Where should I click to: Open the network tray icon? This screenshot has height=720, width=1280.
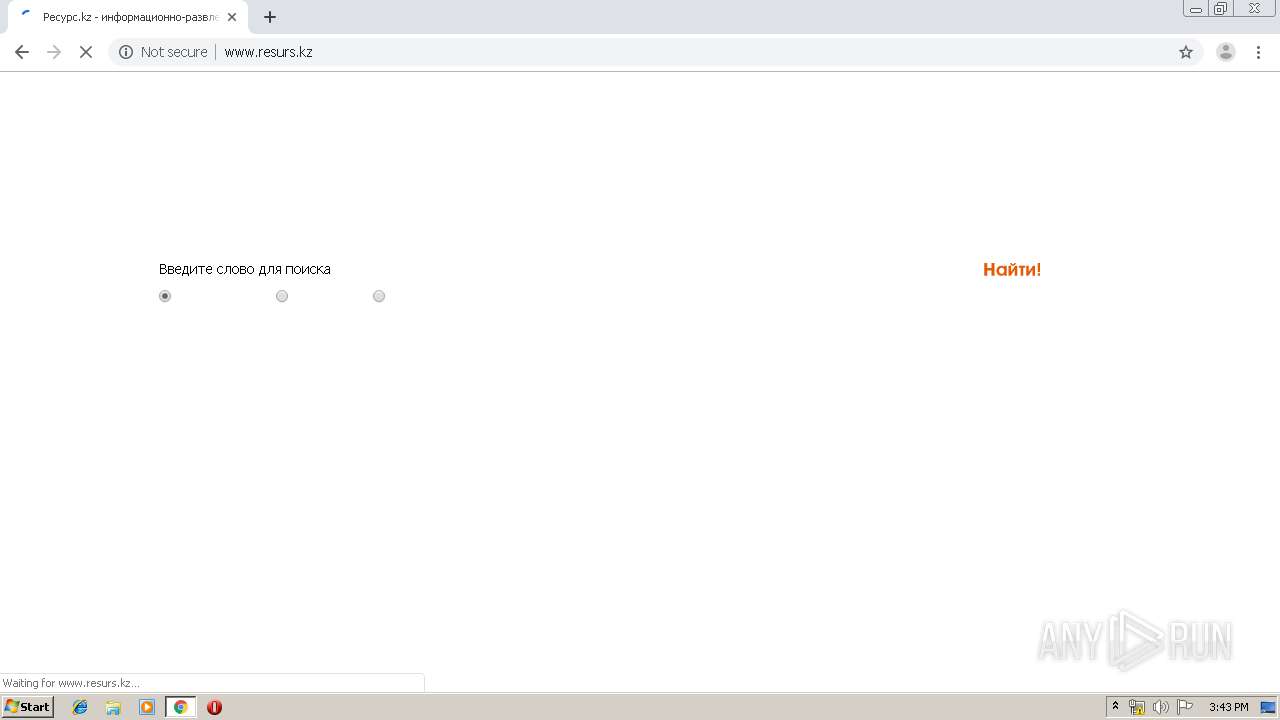1137,707
